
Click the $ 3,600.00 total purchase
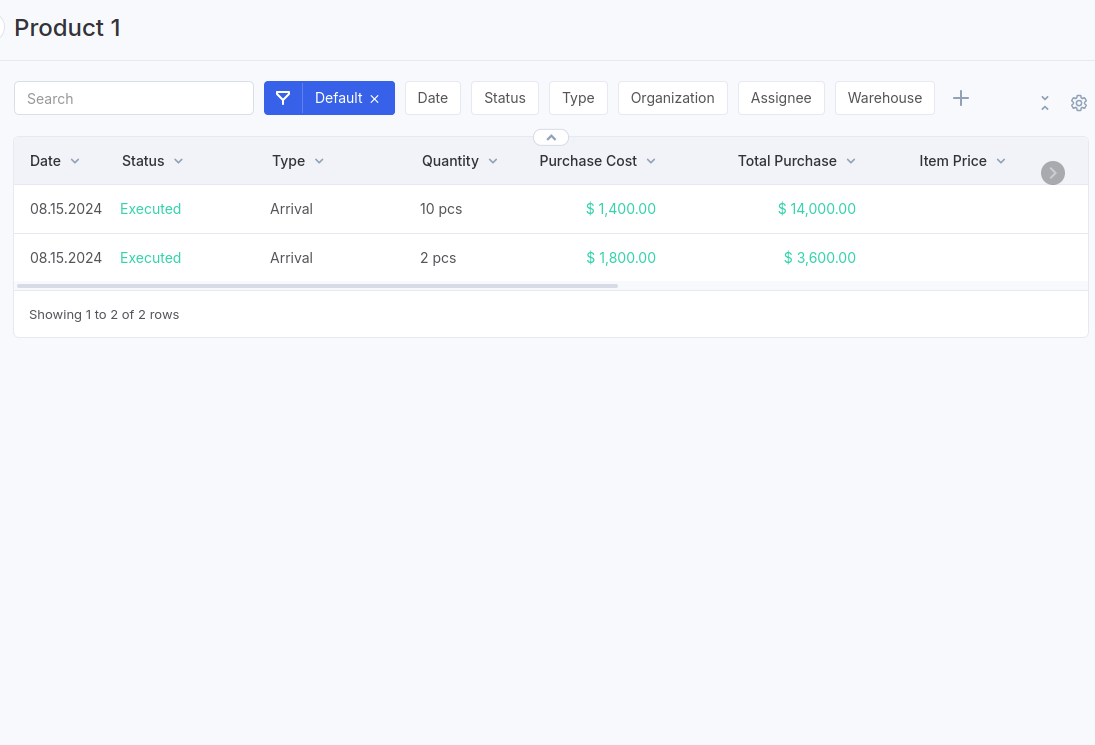pos(819,258)
